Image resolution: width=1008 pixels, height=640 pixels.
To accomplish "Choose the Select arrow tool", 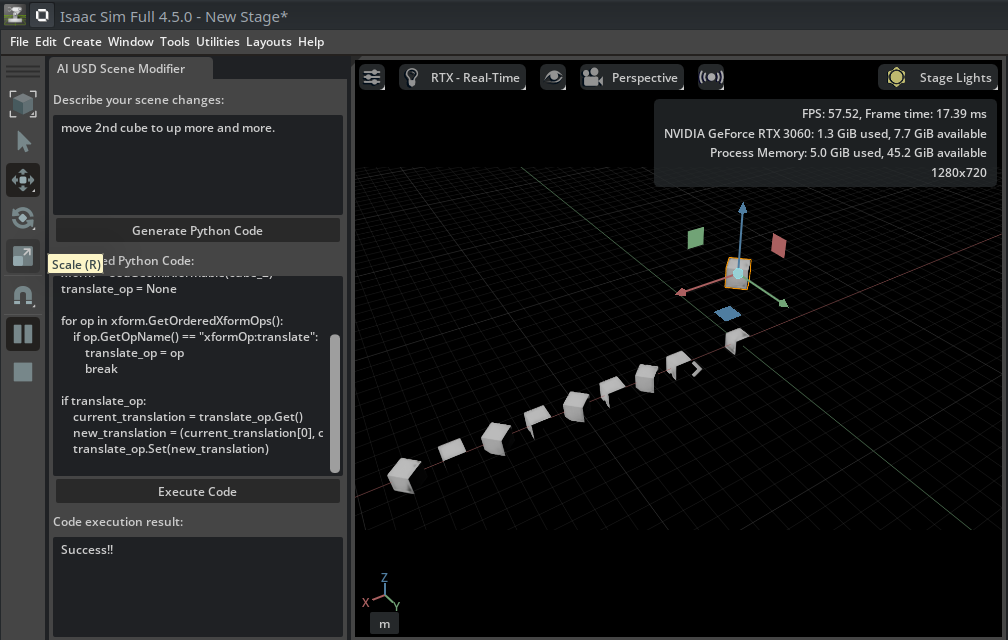I will coord(22,141).
